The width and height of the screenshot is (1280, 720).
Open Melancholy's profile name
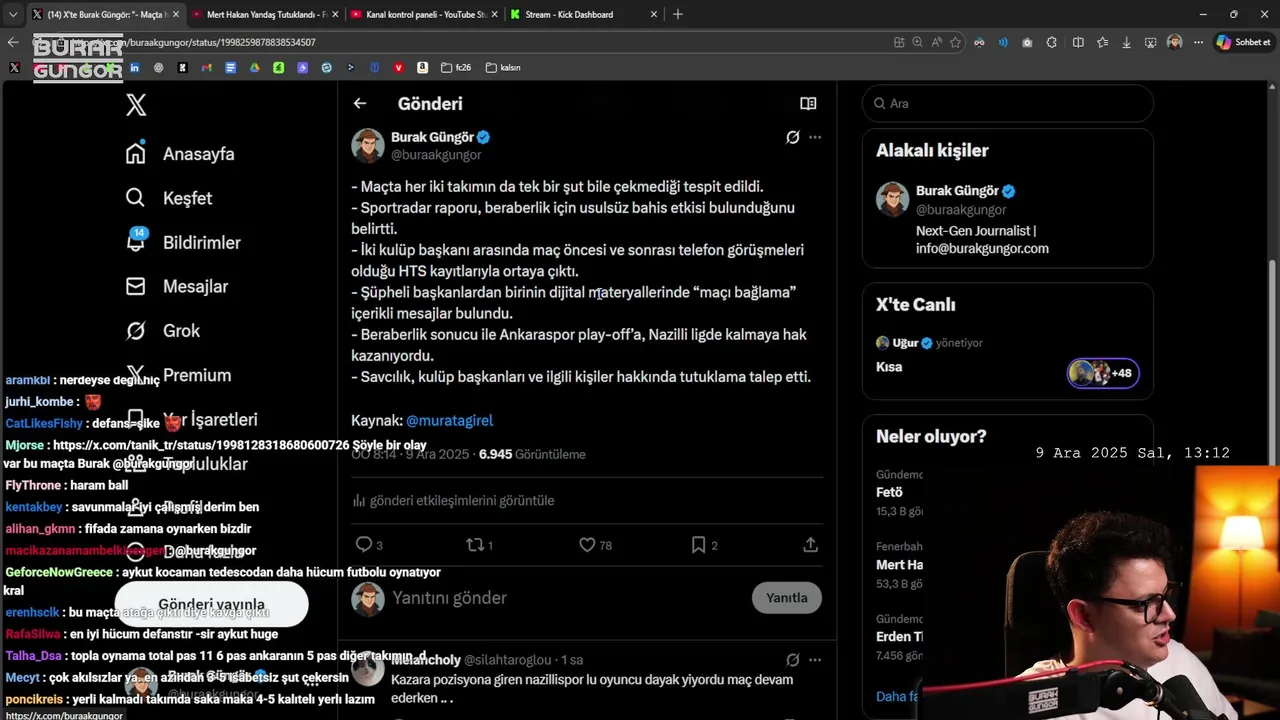(x=426, y=660)
